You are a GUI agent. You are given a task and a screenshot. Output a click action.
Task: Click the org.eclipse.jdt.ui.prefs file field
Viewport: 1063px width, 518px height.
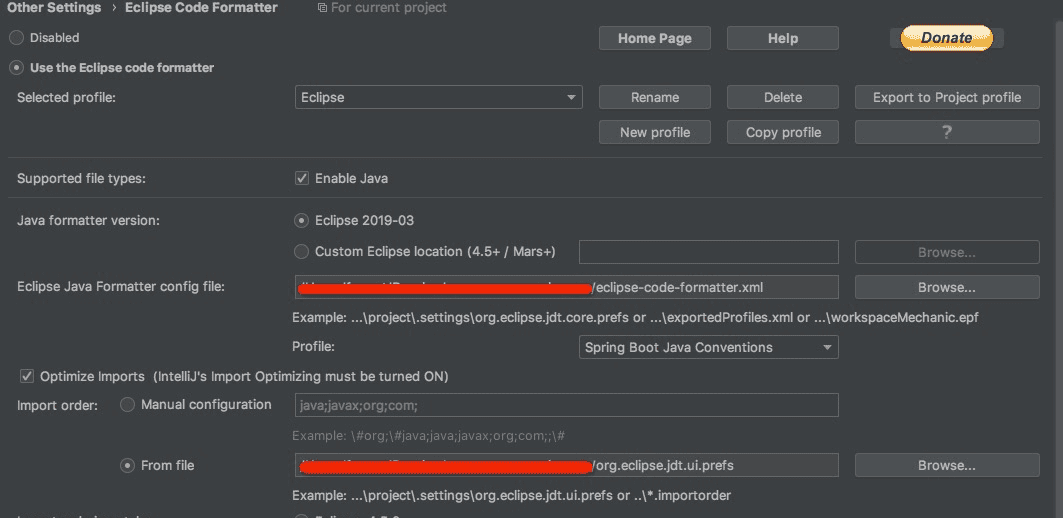(567, 465)
